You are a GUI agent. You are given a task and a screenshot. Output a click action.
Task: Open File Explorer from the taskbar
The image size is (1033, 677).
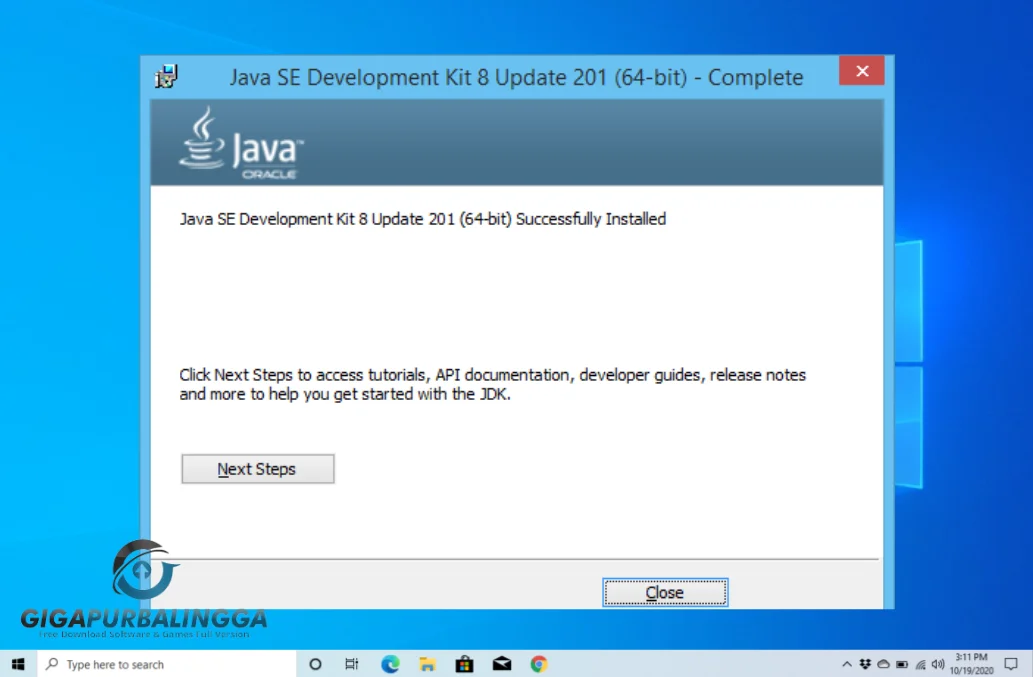427,663
